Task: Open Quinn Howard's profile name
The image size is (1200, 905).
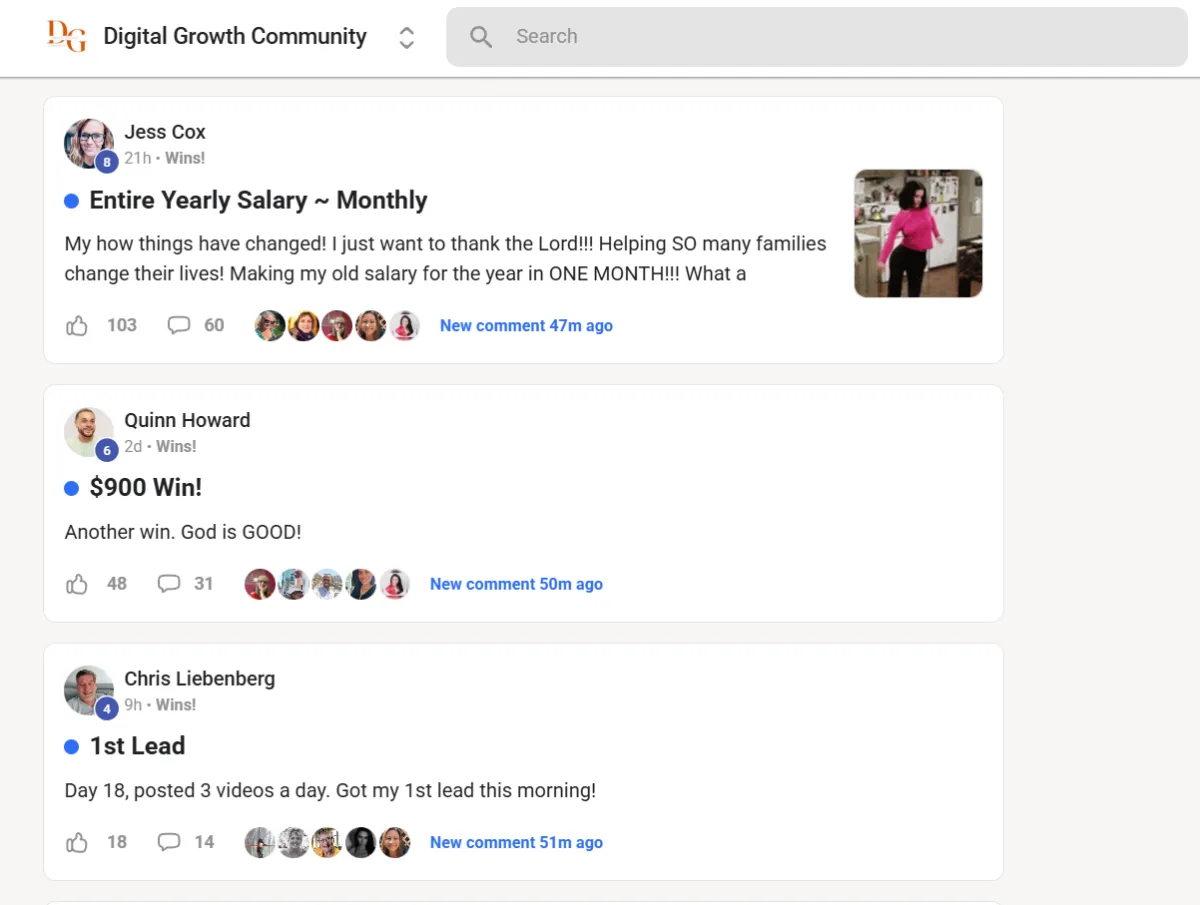Action: click(x=187, y=420)
